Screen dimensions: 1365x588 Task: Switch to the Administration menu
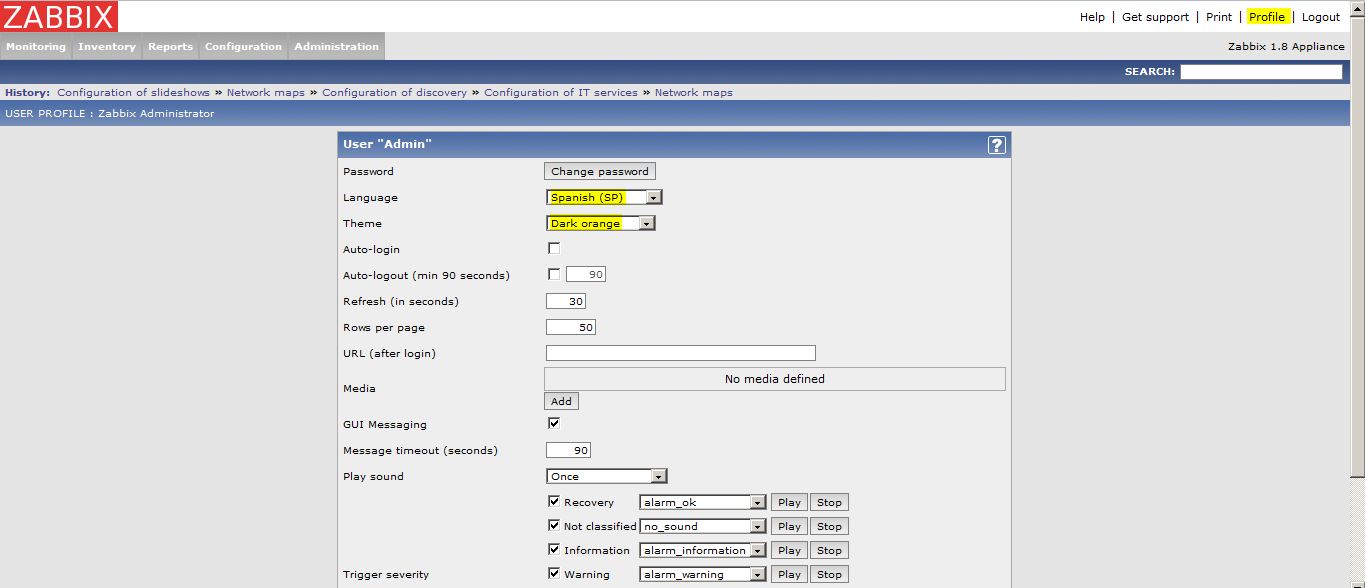(336, 47)
